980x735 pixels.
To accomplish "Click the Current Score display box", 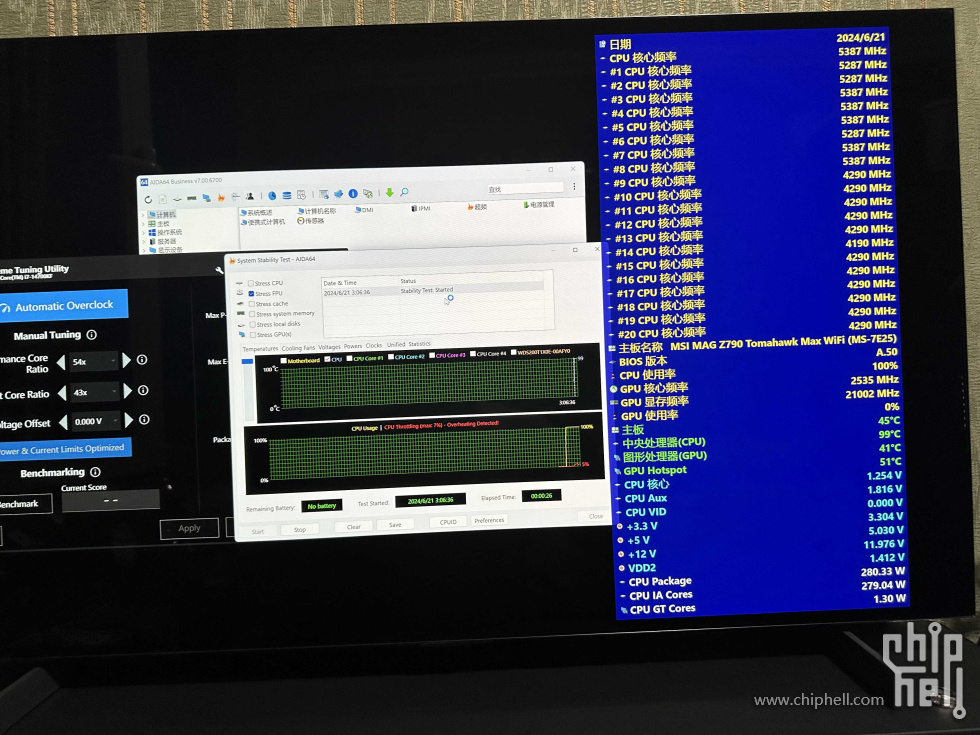I will pos(111,501).
